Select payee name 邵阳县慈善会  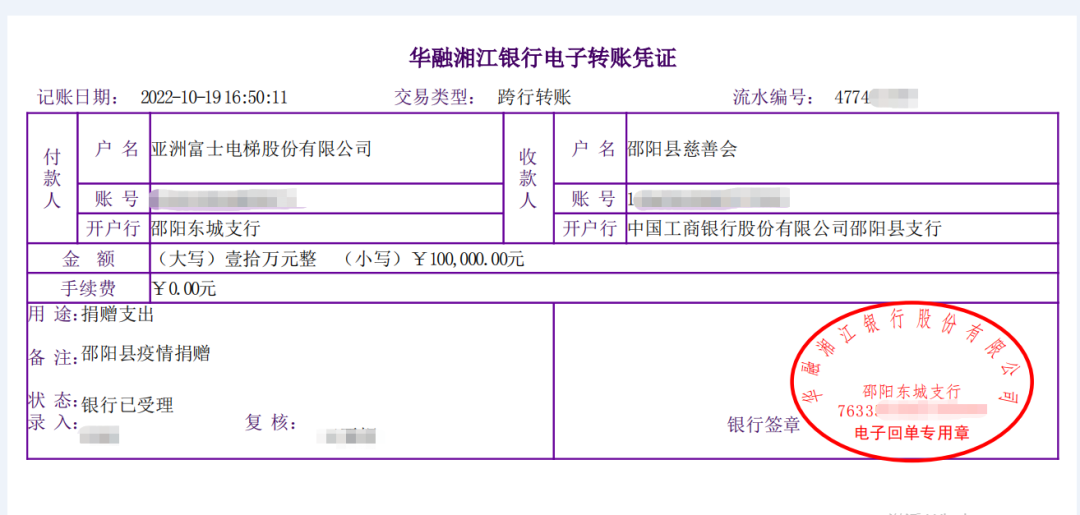tap(682, 148)
